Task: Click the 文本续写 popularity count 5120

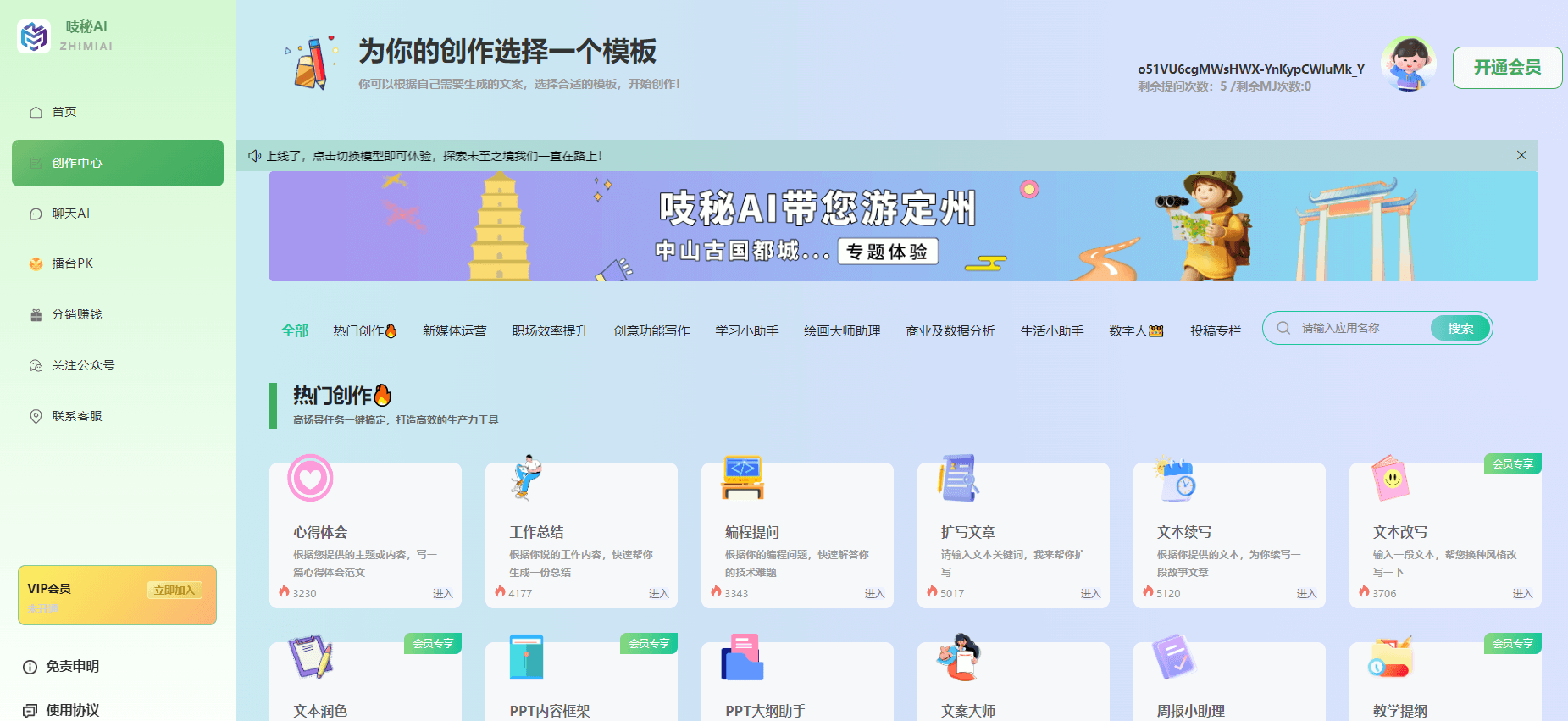Action: point(1168,593)
